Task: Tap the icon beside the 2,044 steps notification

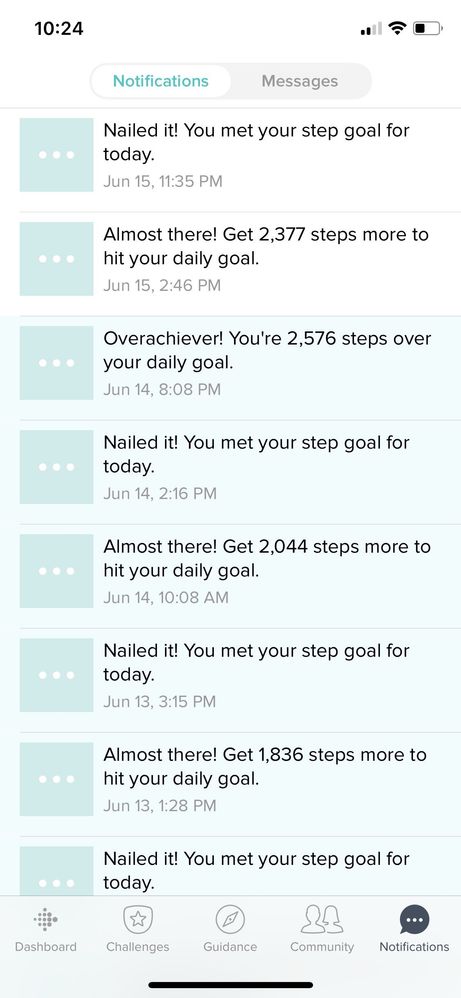Action: [57, 571]
